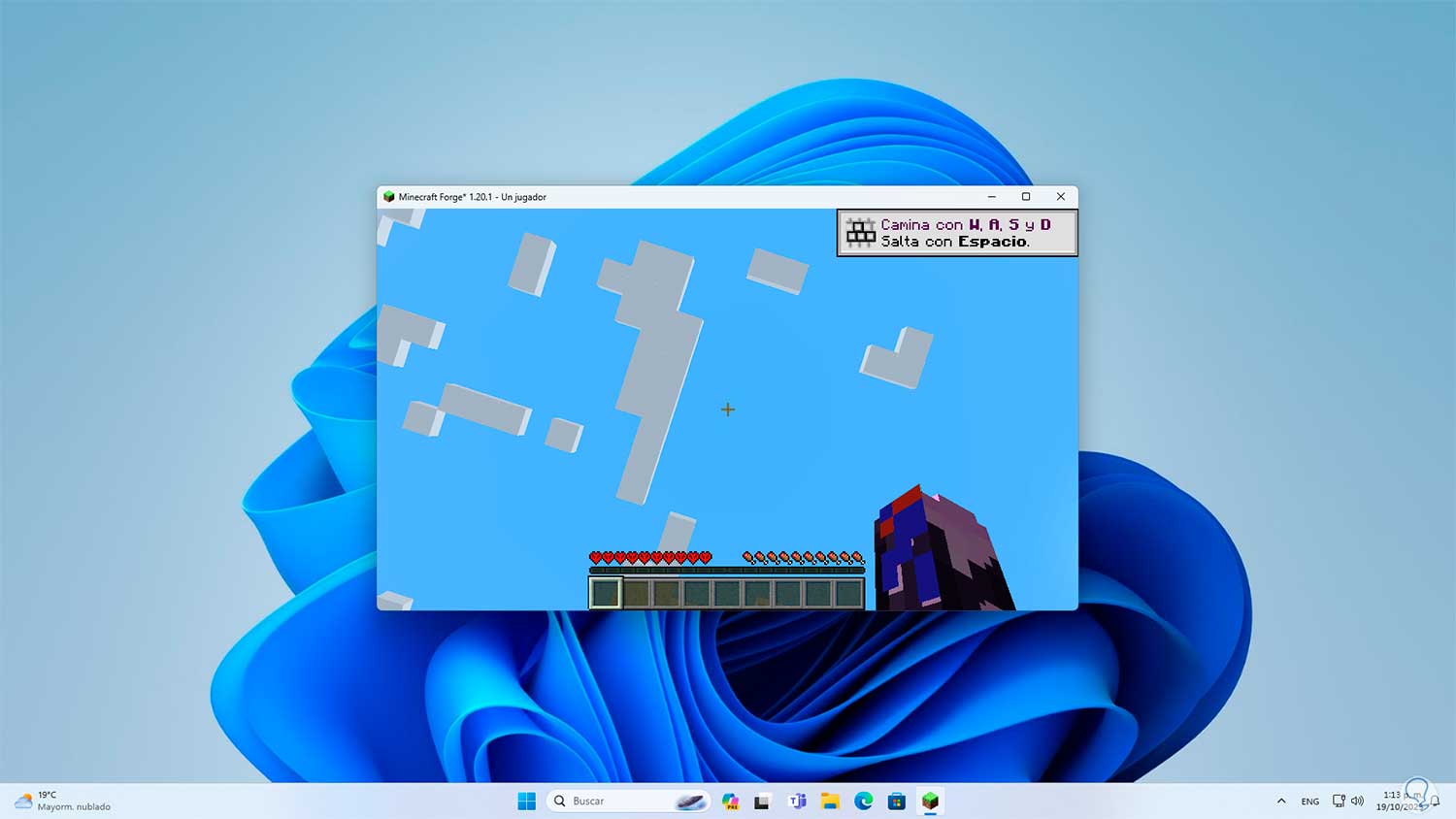Open Microsoft Store from the taskbar
This screenshot has height=819, width=1456.
pos(897,801)
